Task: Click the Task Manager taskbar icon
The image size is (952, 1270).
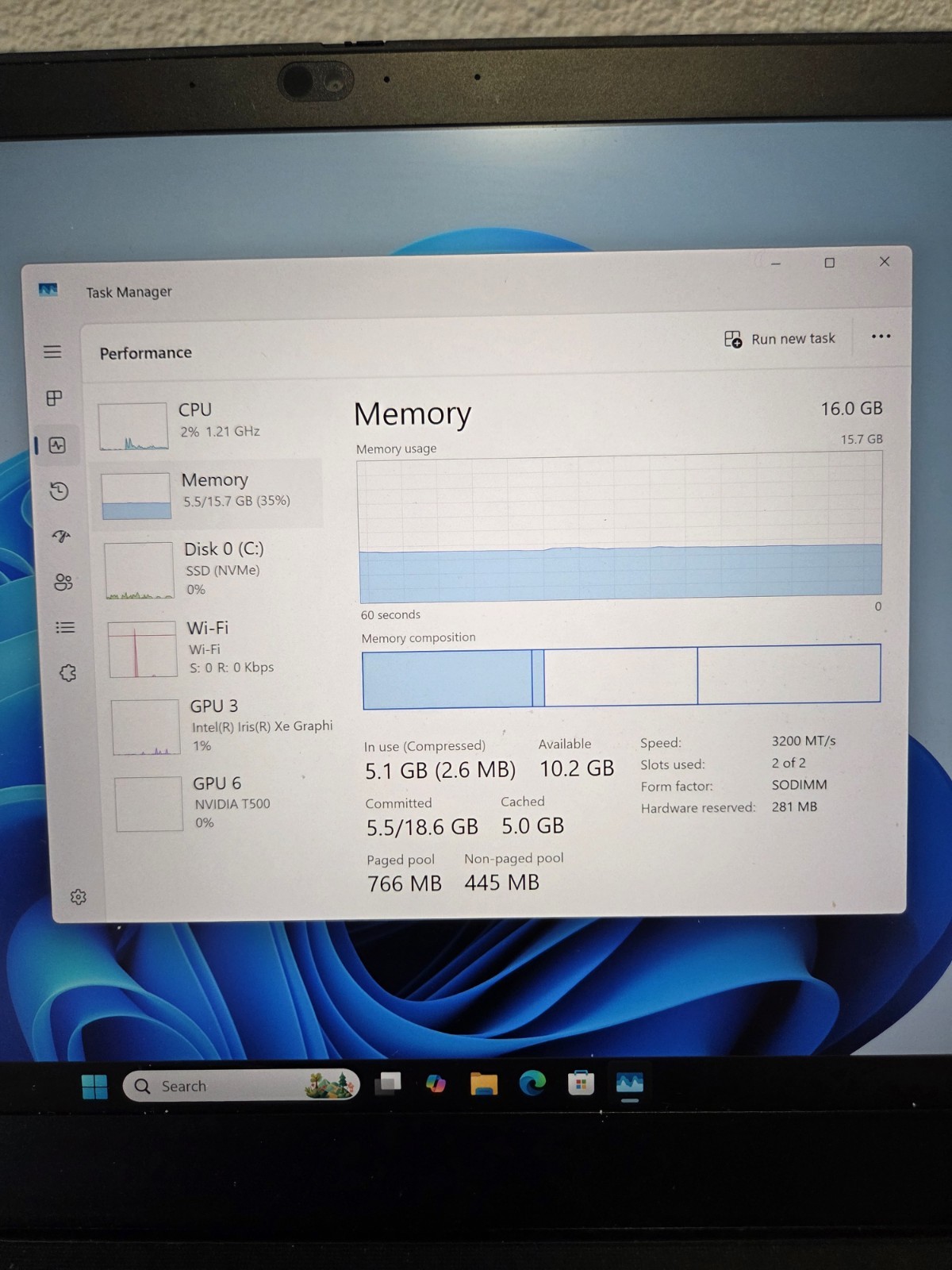Action: (629, 1083)
